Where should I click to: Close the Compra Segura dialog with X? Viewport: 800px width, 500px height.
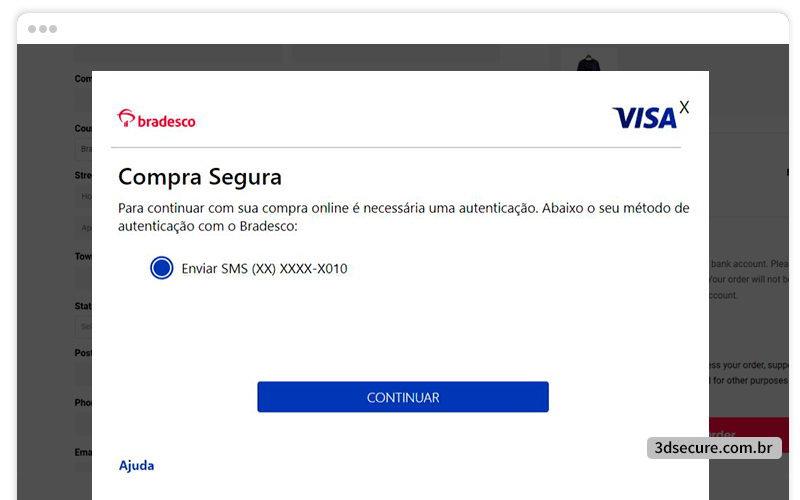[x=684, y=107]
